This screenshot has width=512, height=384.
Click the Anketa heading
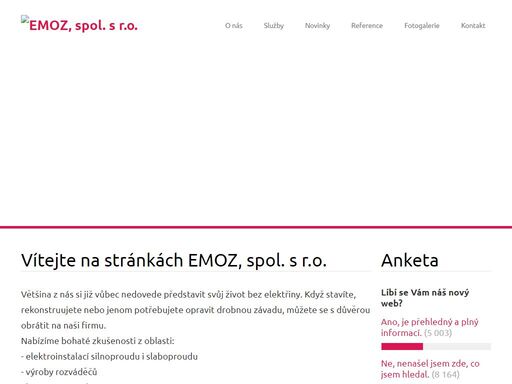(410, 260)
